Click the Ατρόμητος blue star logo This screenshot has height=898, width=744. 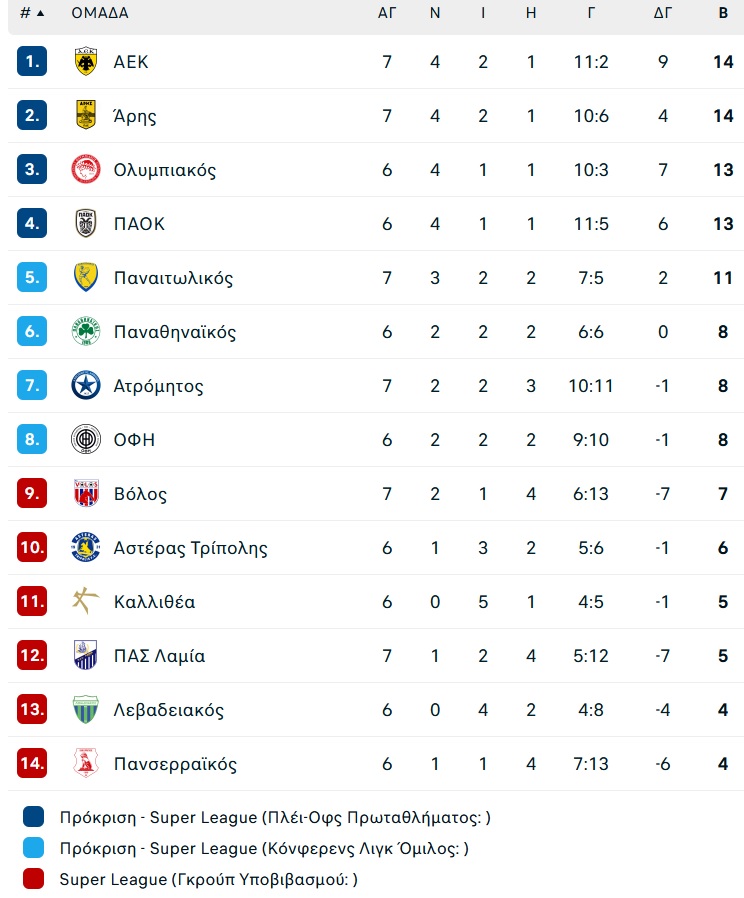click(86, 385)
